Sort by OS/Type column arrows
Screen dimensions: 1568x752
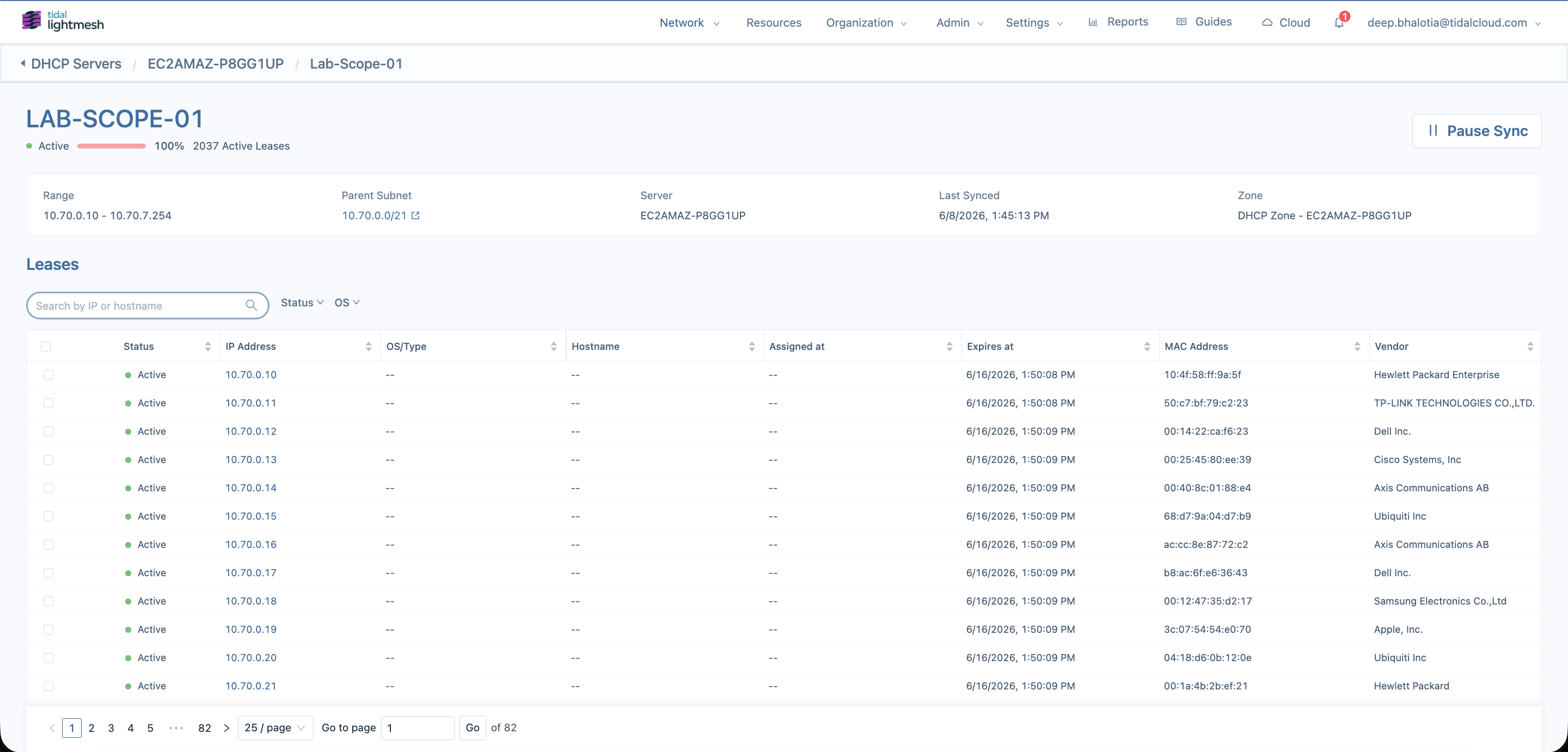point(554,346)
